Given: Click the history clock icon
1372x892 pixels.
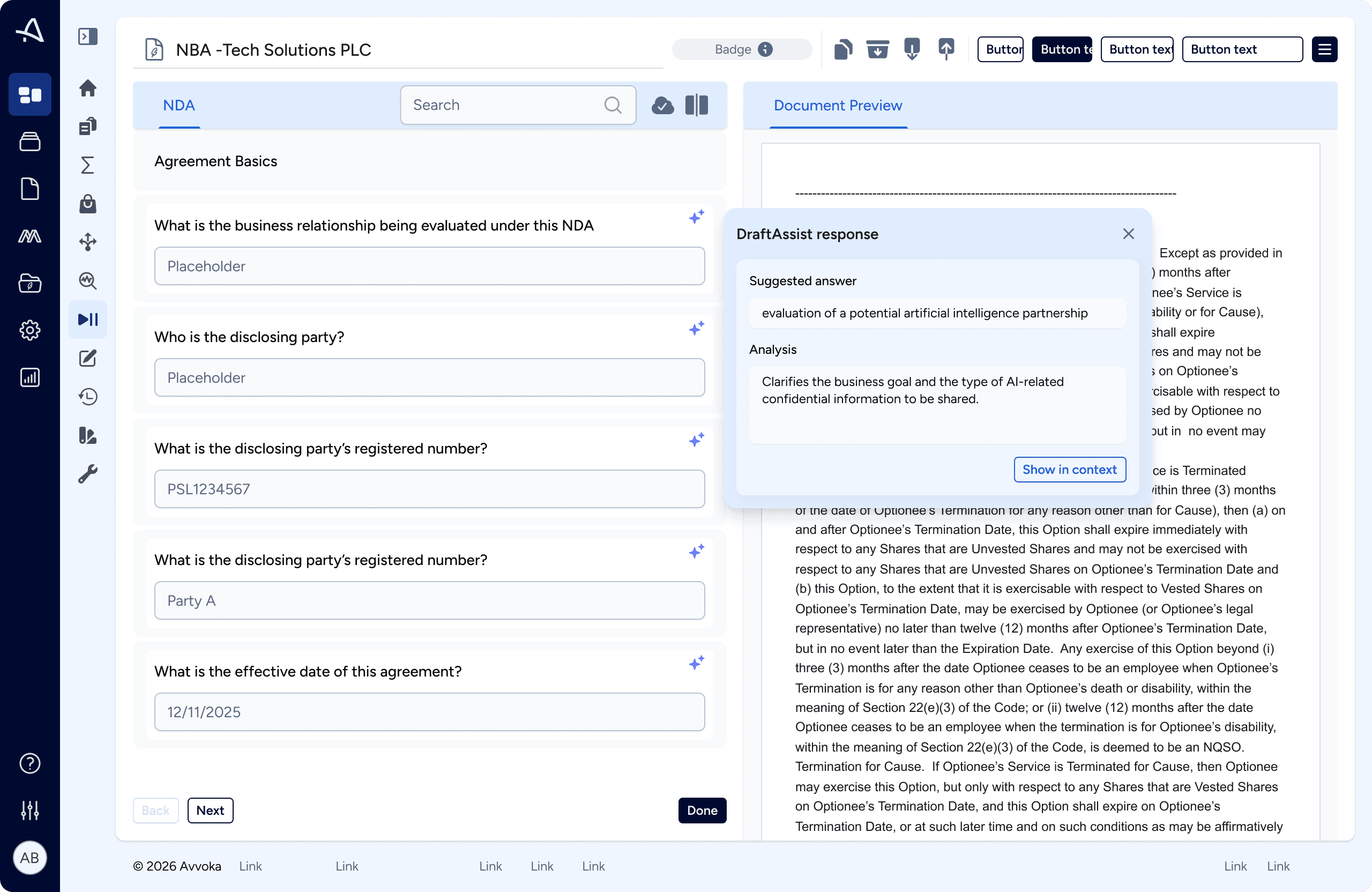Looking at the screenshot, I should click(x=87, y=397).
